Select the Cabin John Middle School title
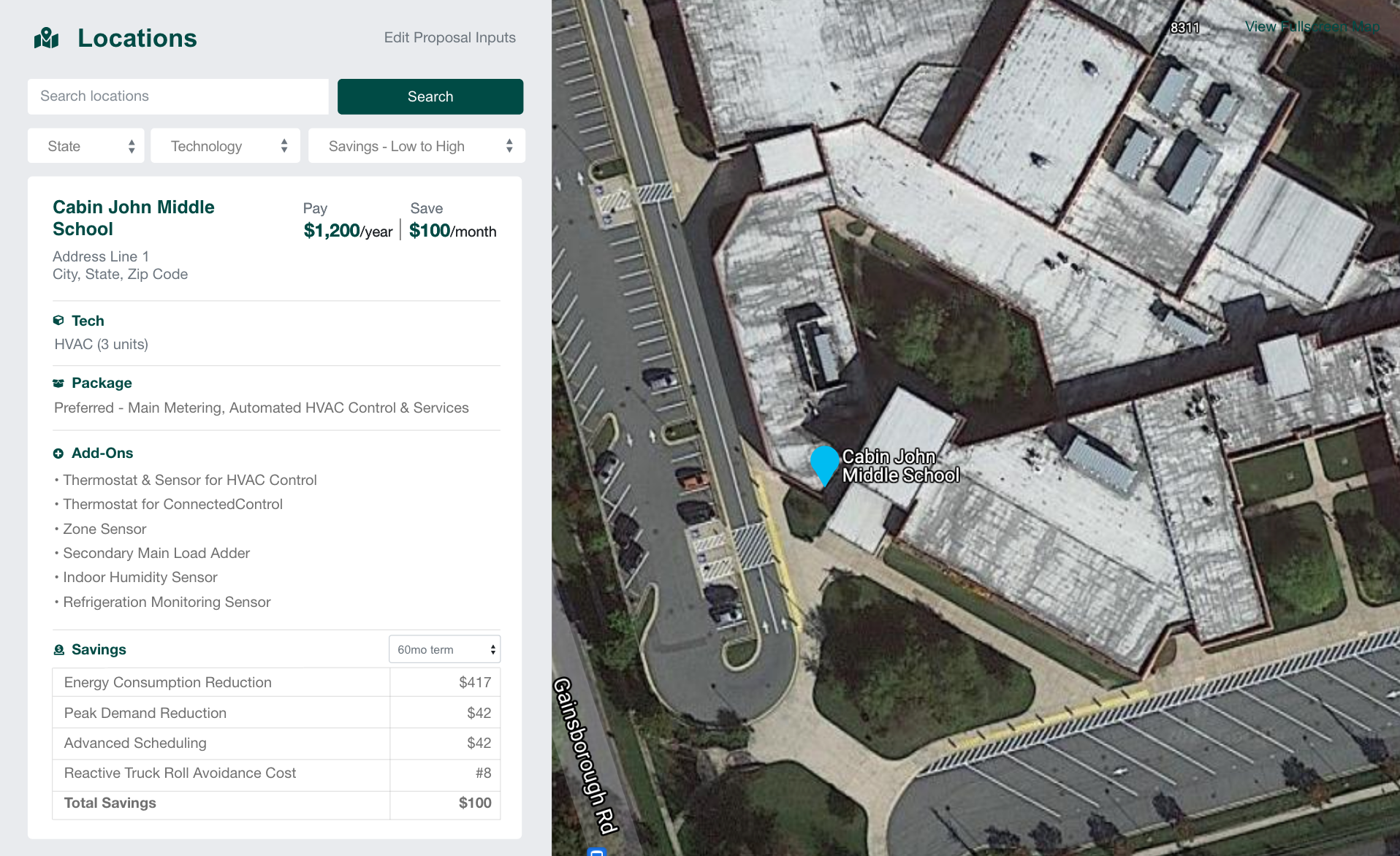 click(134, 218)
